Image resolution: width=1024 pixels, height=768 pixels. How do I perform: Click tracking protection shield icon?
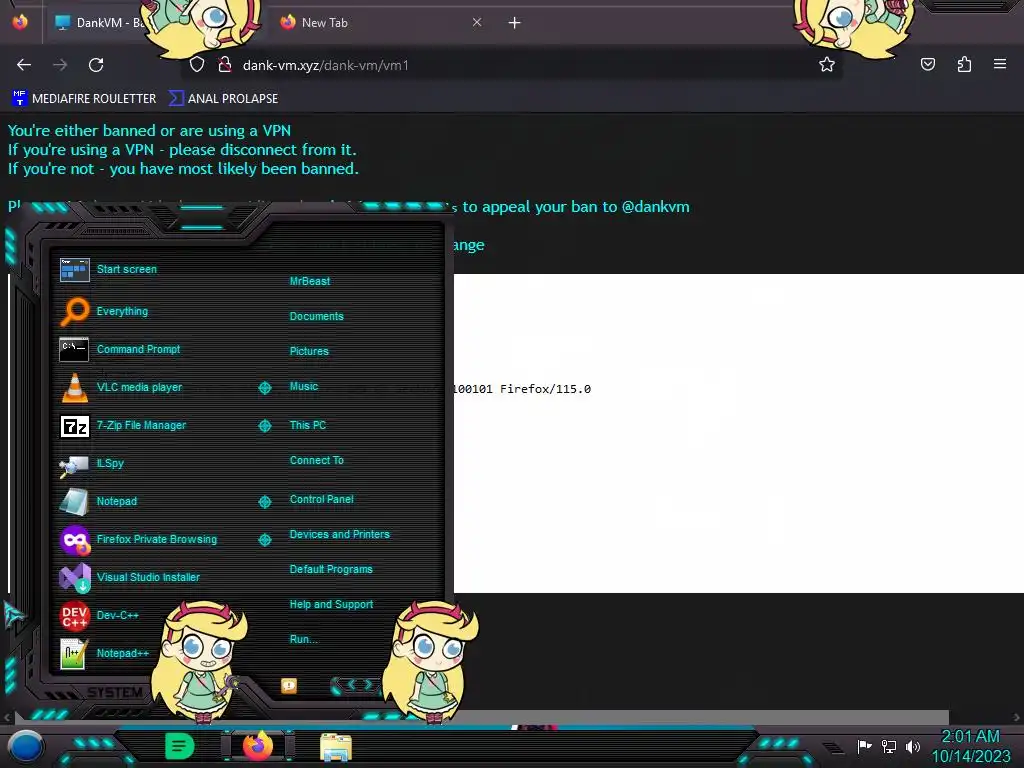(197, 65)
